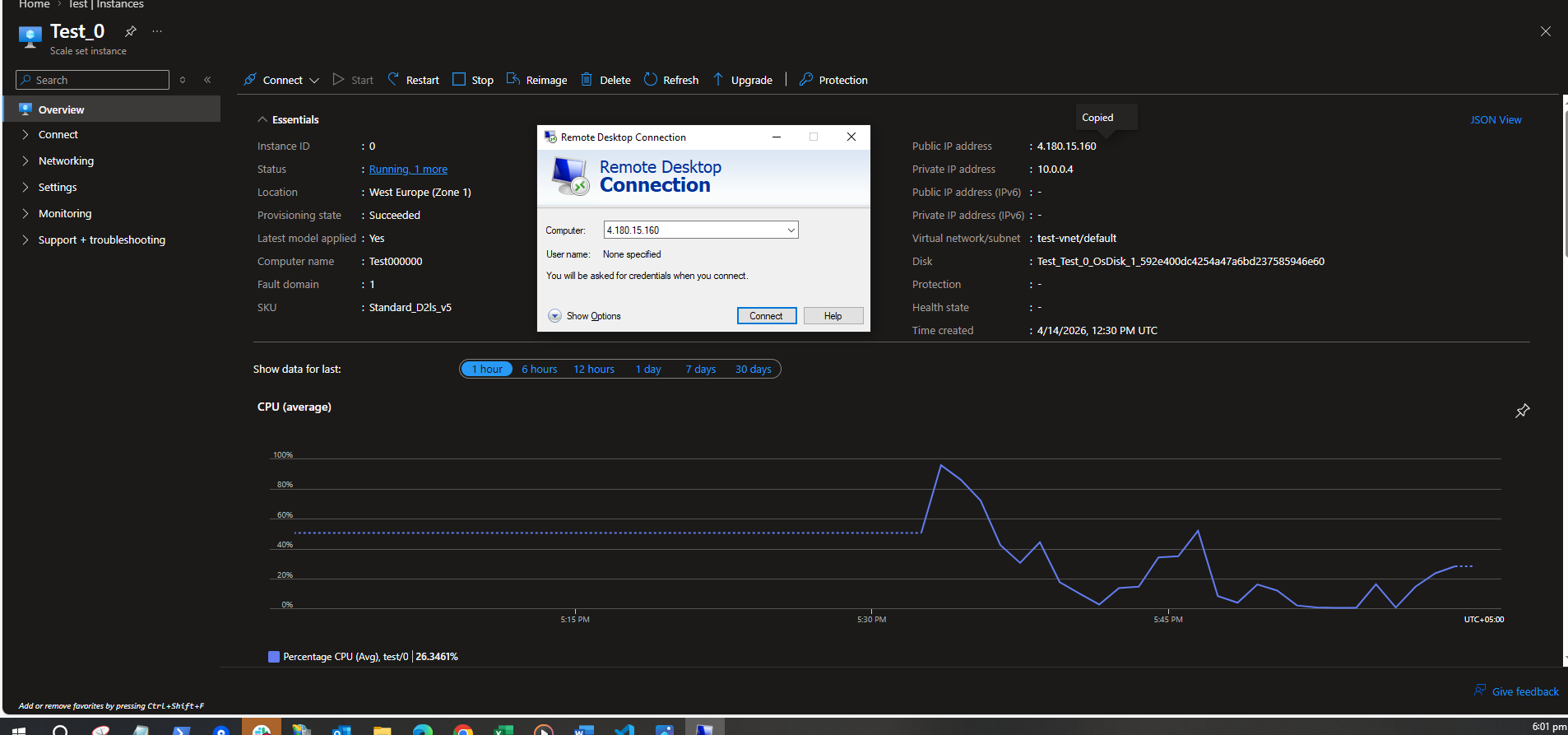Click Connect button in Remote Desktop dialog

coord(767,316)
